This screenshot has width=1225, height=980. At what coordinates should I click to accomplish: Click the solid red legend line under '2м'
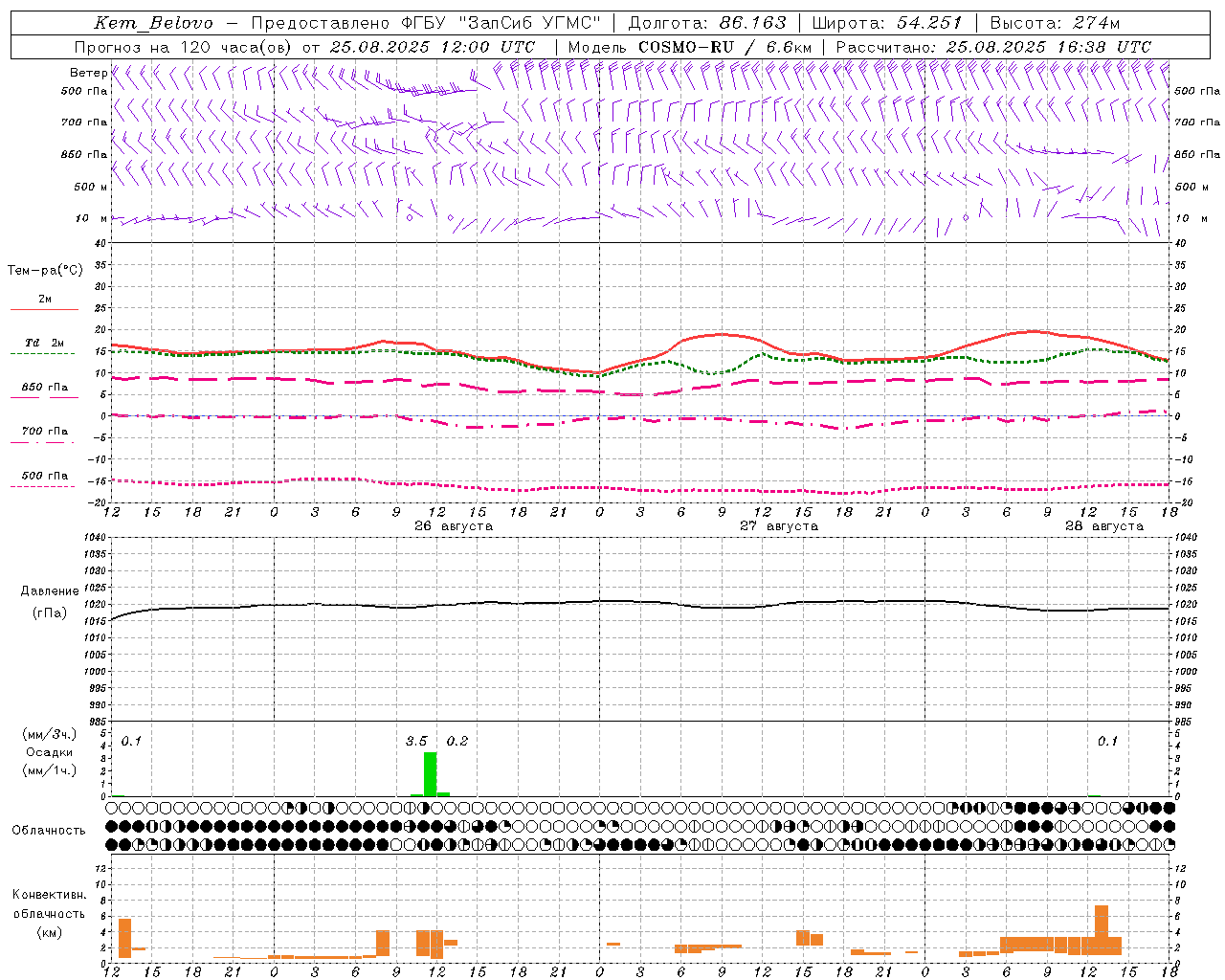pyautogui.click(x=45, y=309)
